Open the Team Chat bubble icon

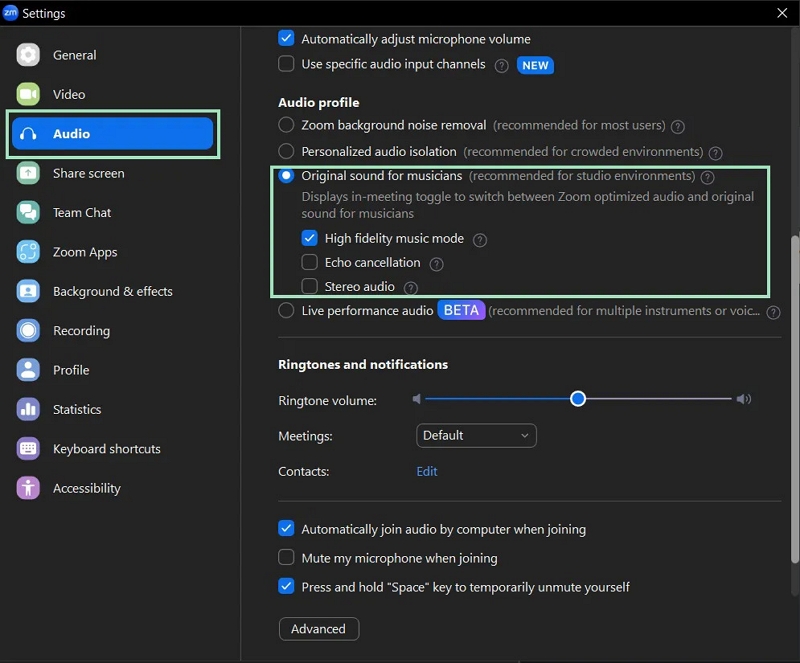(x=28, y=213)
